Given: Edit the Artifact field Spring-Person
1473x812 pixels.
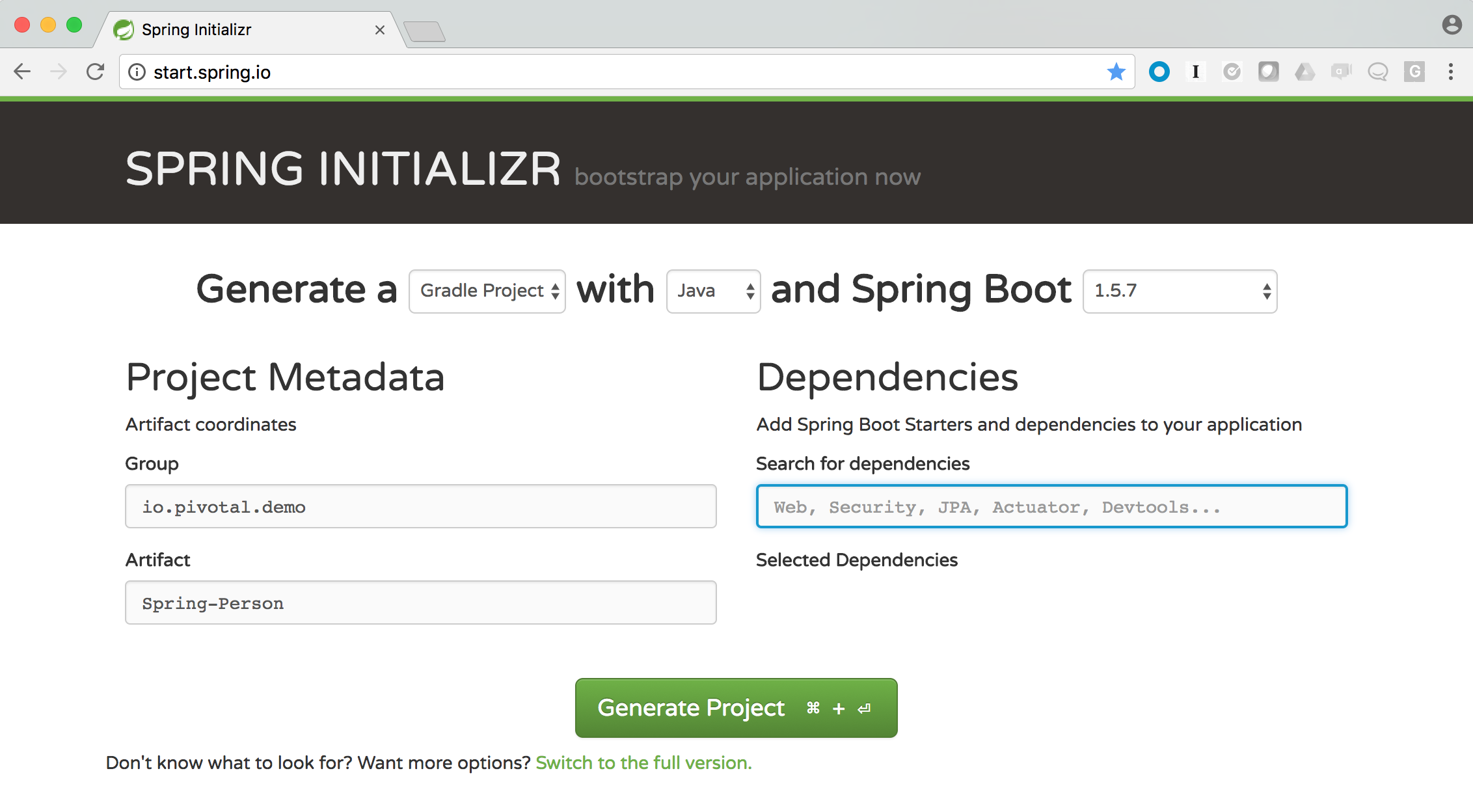Looking at the screenshot, I should click(x=421, y=602).
